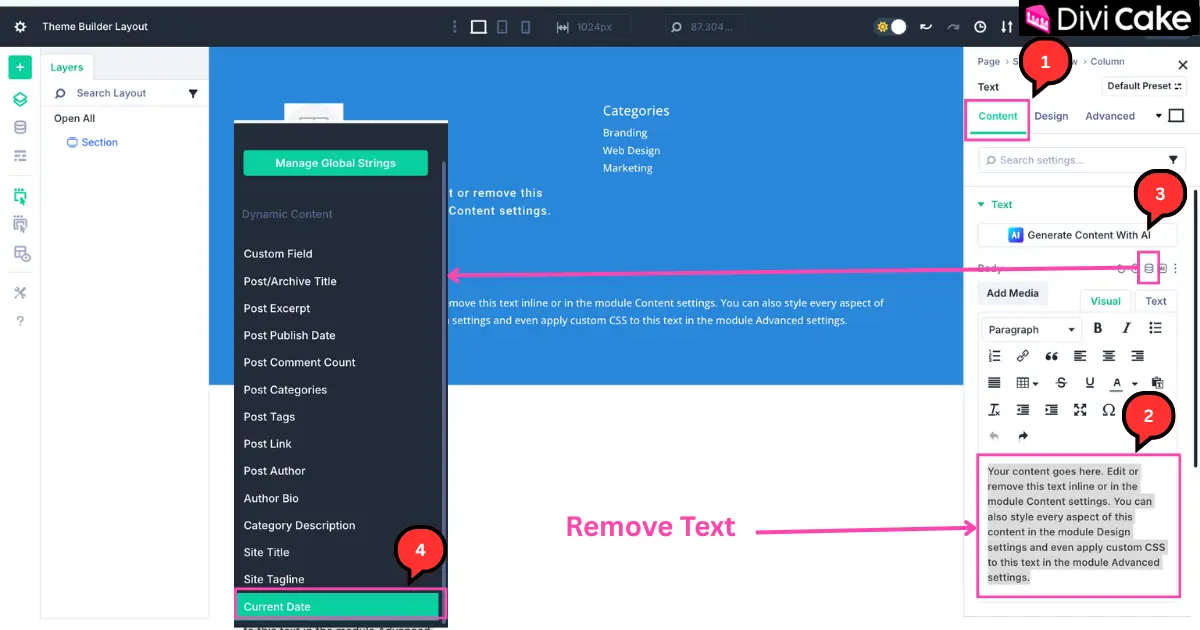Screen dimensions: 1200x630
Task: Insert a special character with Omega
Action: pos(1108,410)
